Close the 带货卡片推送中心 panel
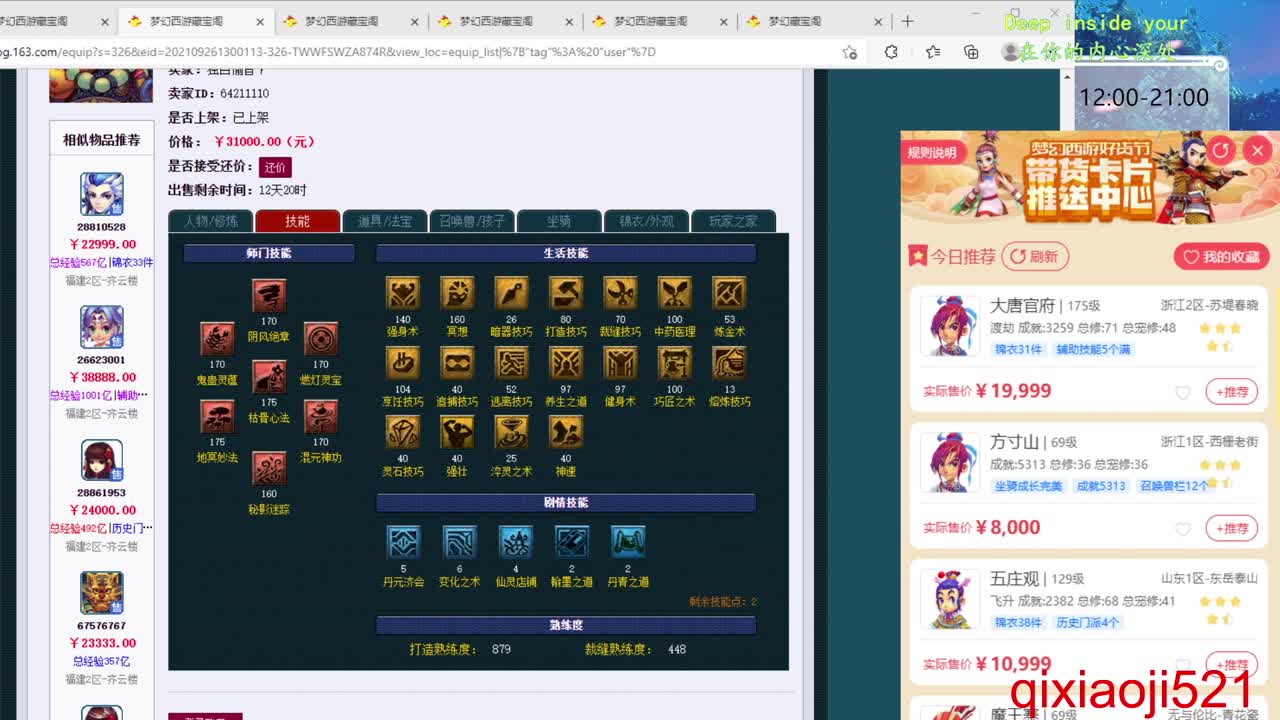Screen dimensions: 1280x720 [x=1257, y=151]
